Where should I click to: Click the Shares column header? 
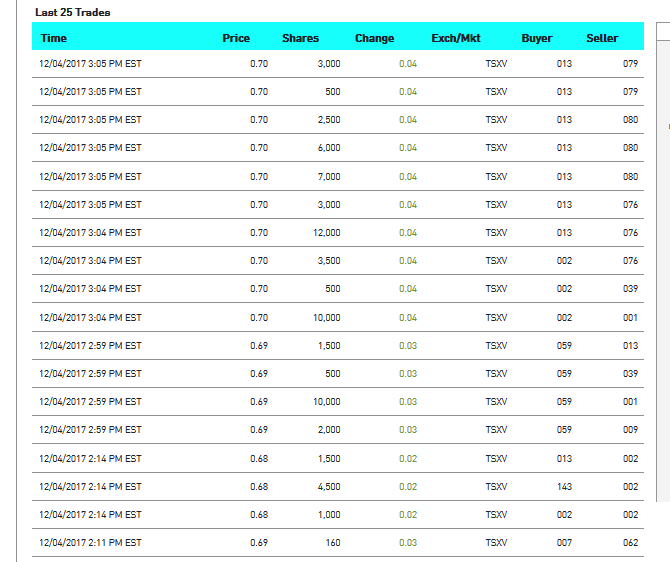300,38
